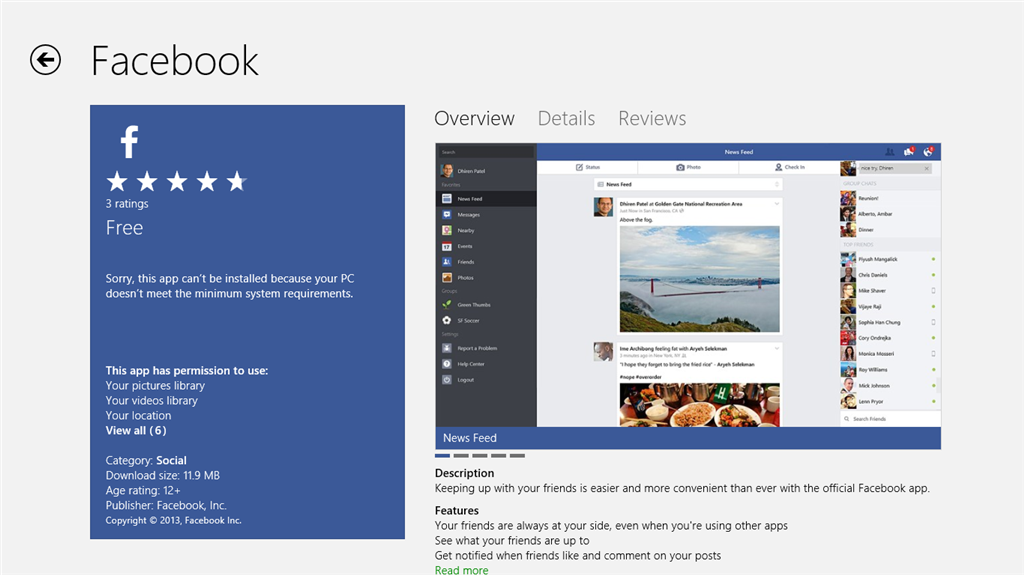Select the third screenshot indicator dash
Screen dimensions: 1024x575
pyautogui.click(x=480, y=455)
